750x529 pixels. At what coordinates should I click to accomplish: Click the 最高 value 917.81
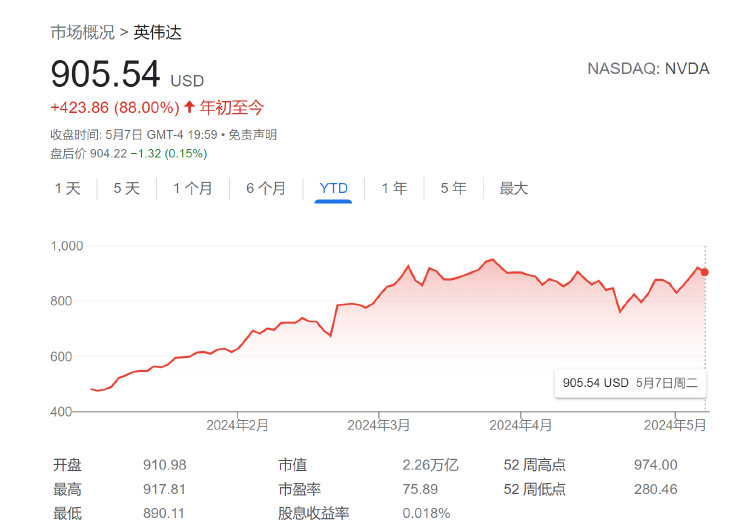(x=164, y=489)
